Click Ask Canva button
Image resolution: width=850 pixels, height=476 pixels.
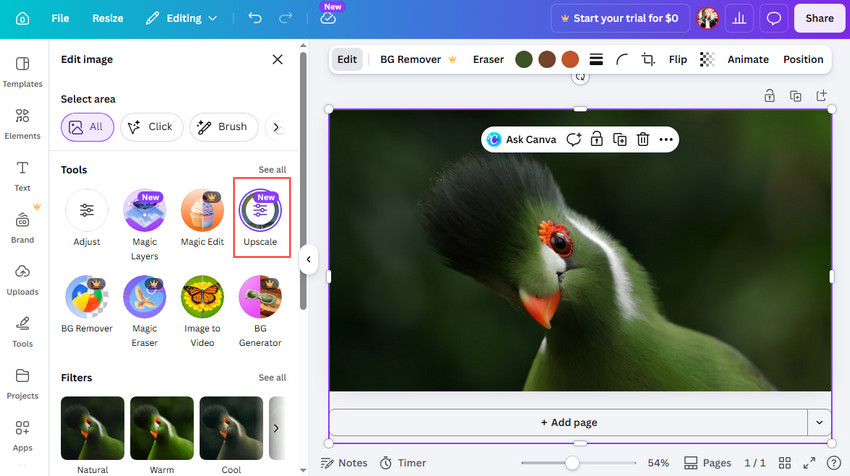(521, 139)
